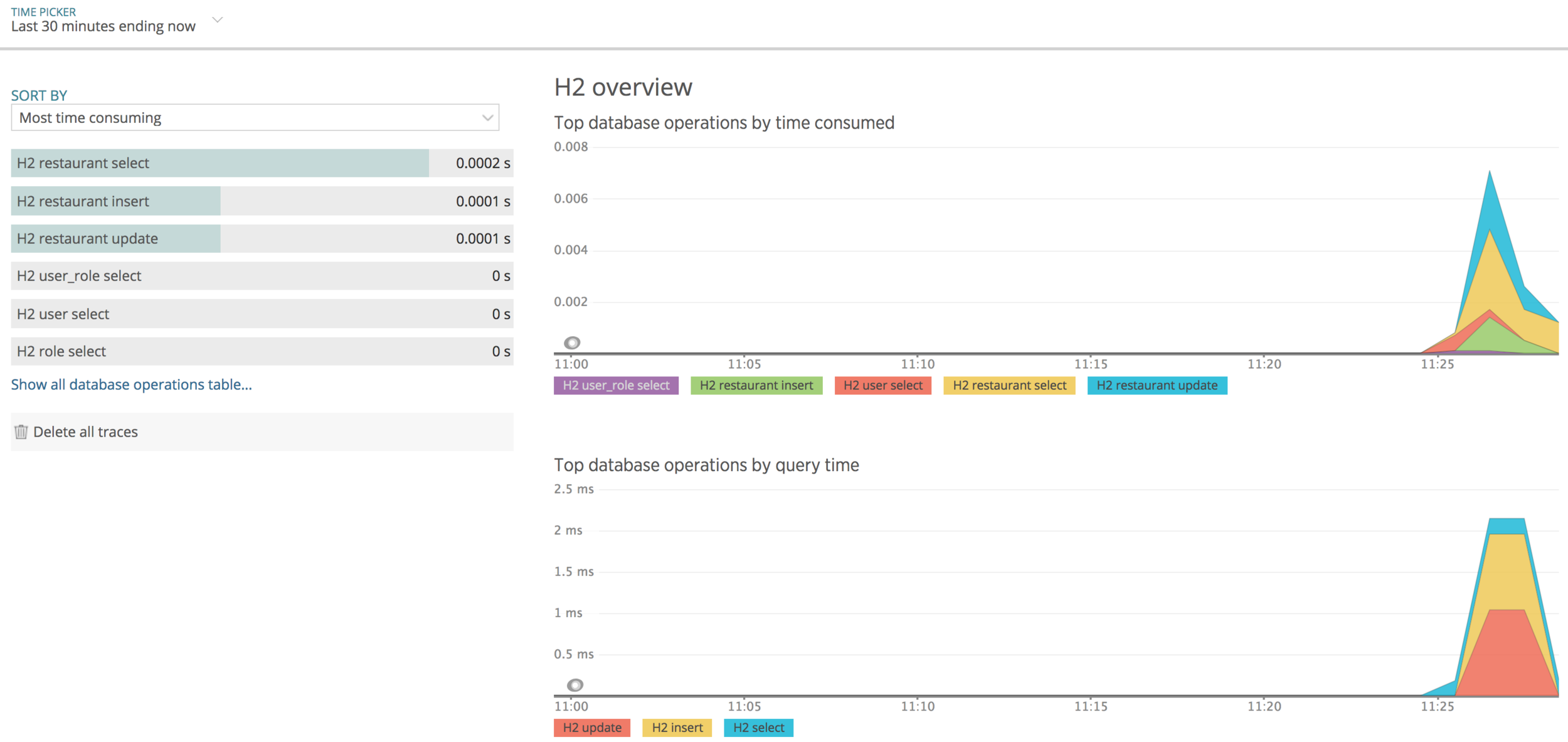Select the H2 restaurant insert operation row
The height and width of the screenshot is (742, 1568).
coord(262,201)
